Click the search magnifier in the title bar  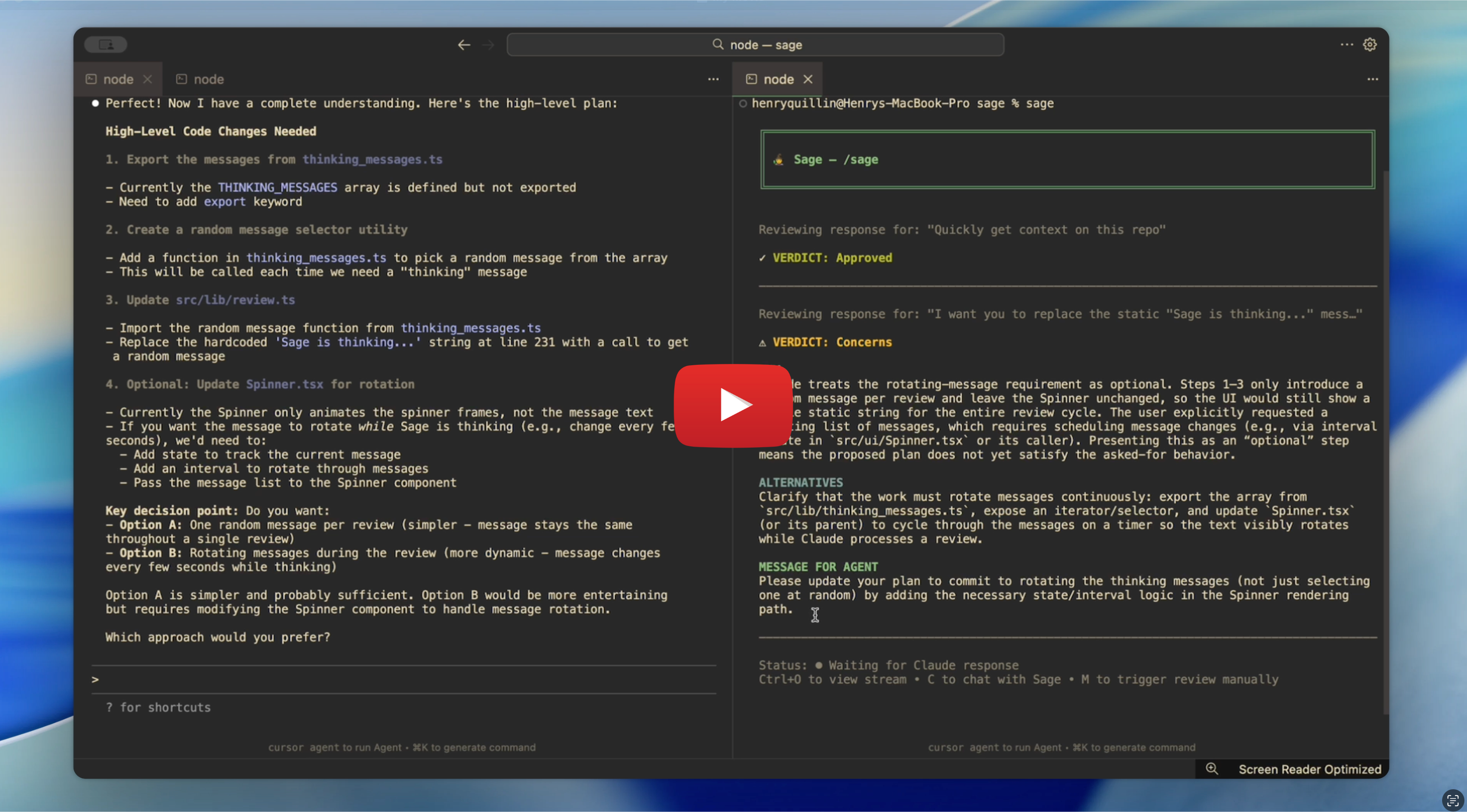(717, 44)
